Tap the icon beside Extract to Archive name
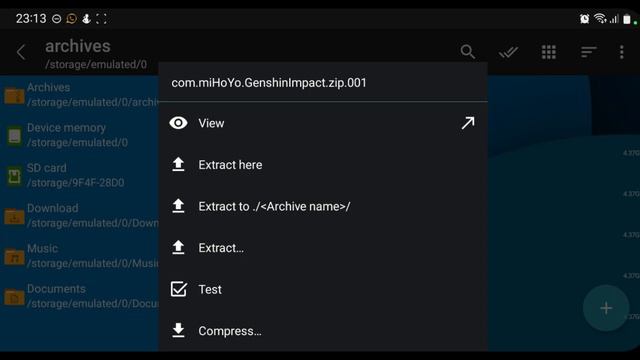640x360 pixels. (x=178, y=206)
